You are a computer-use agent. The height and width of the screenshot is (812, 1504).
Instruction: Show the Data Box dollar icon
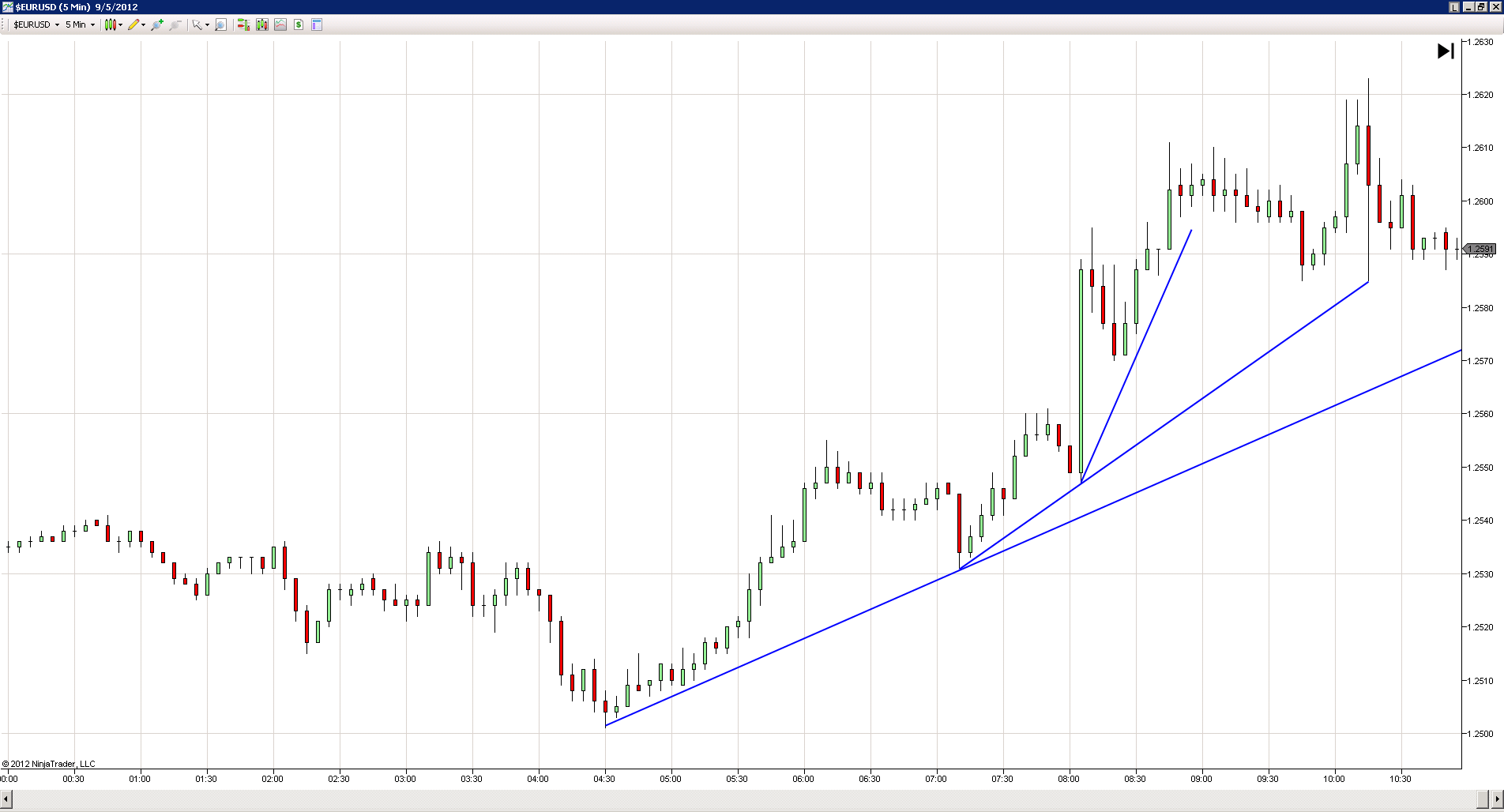pos(299,24)
